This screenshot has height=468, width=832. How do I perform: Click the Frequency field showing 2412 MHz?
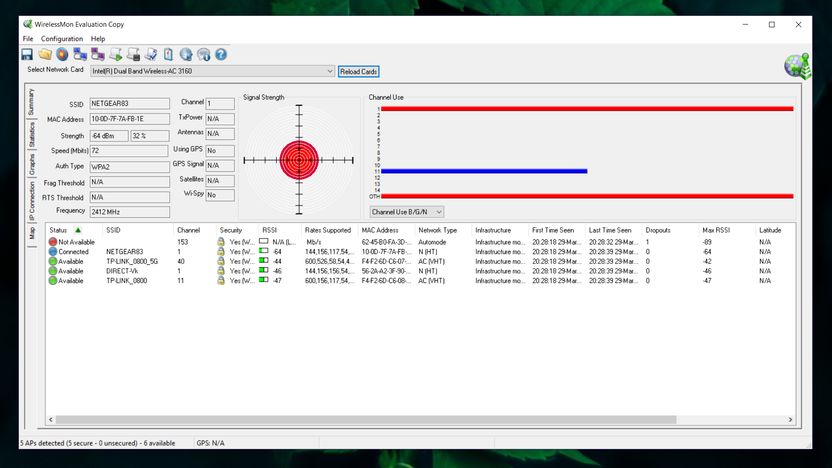(x=129, y=212)
